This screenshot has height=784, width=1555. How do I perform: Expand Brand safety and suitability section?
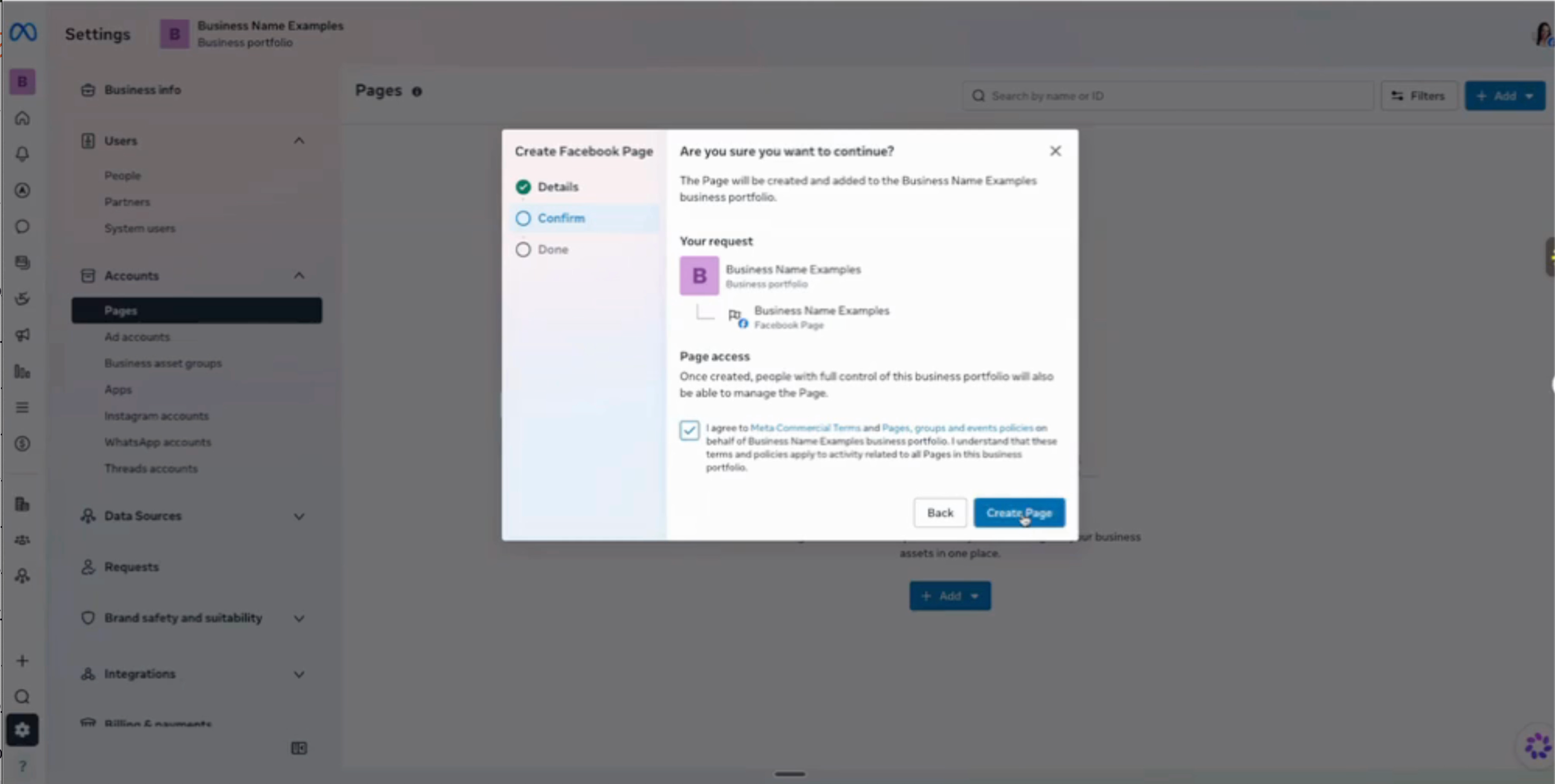click(299, 618)
